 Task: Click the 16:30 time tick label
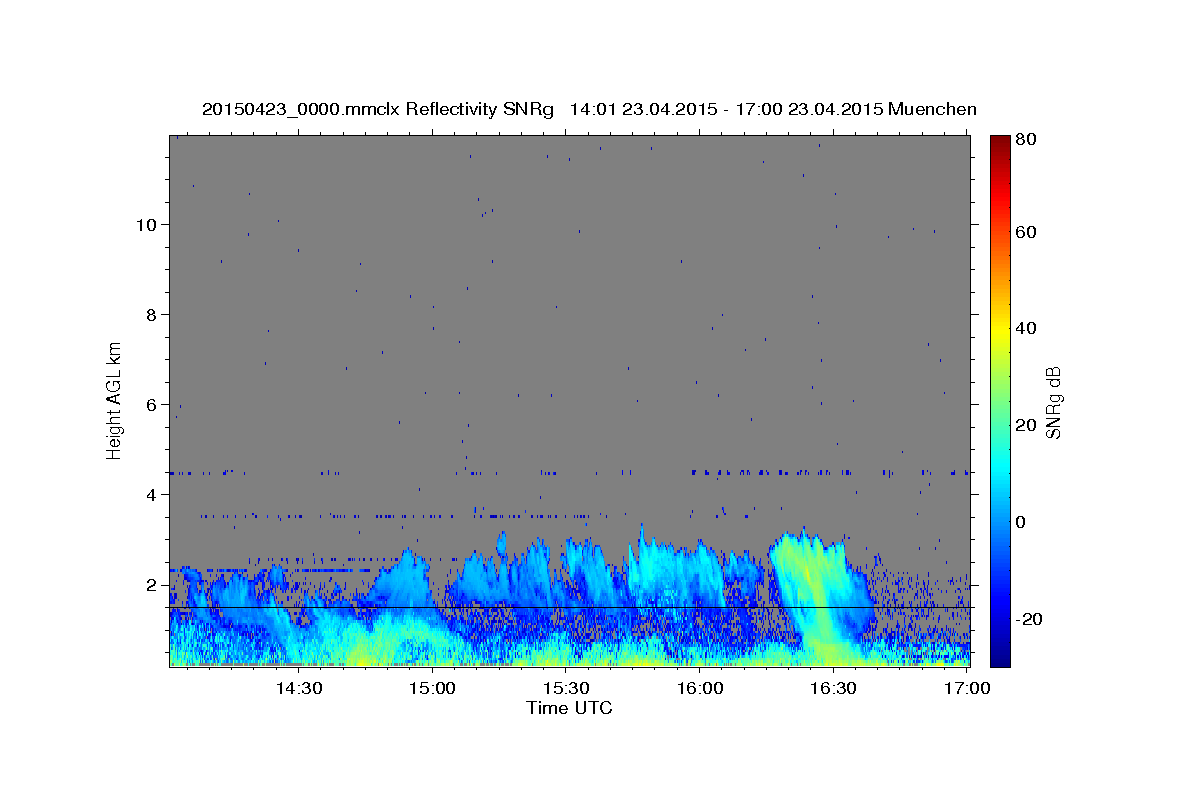point(834,688)
